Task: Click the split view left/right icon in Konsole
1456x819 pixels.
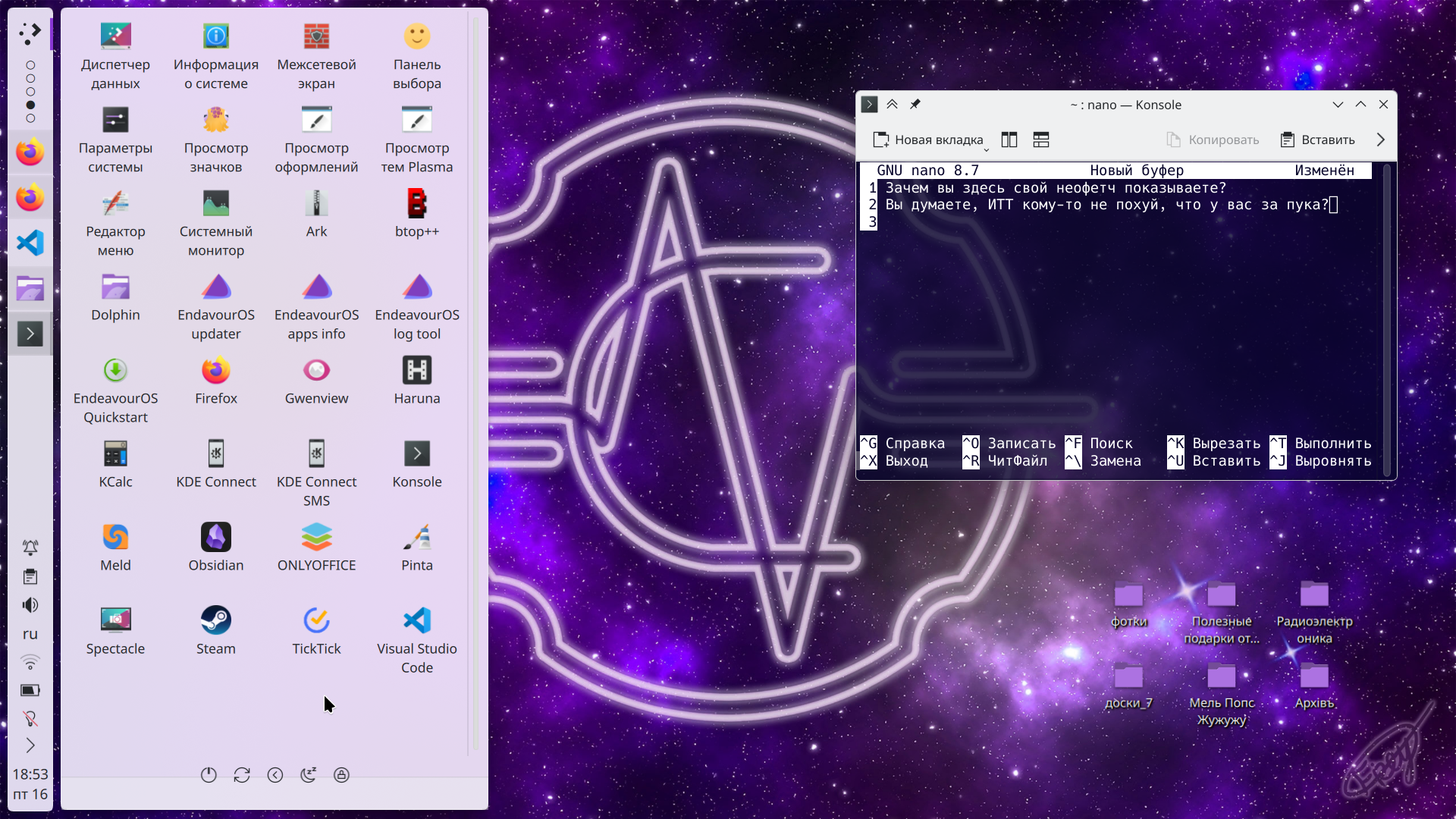Action: (1009, 140)
